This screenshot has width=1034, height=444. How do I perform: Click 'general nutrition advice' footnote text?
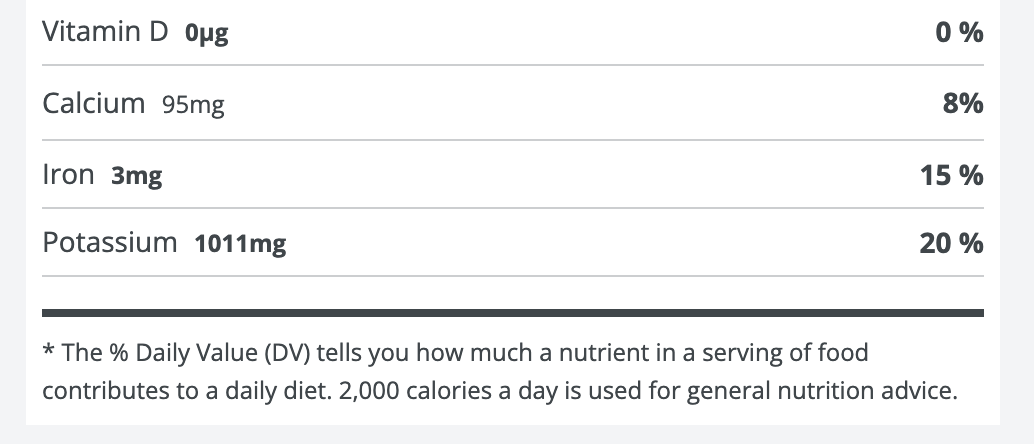822,391
